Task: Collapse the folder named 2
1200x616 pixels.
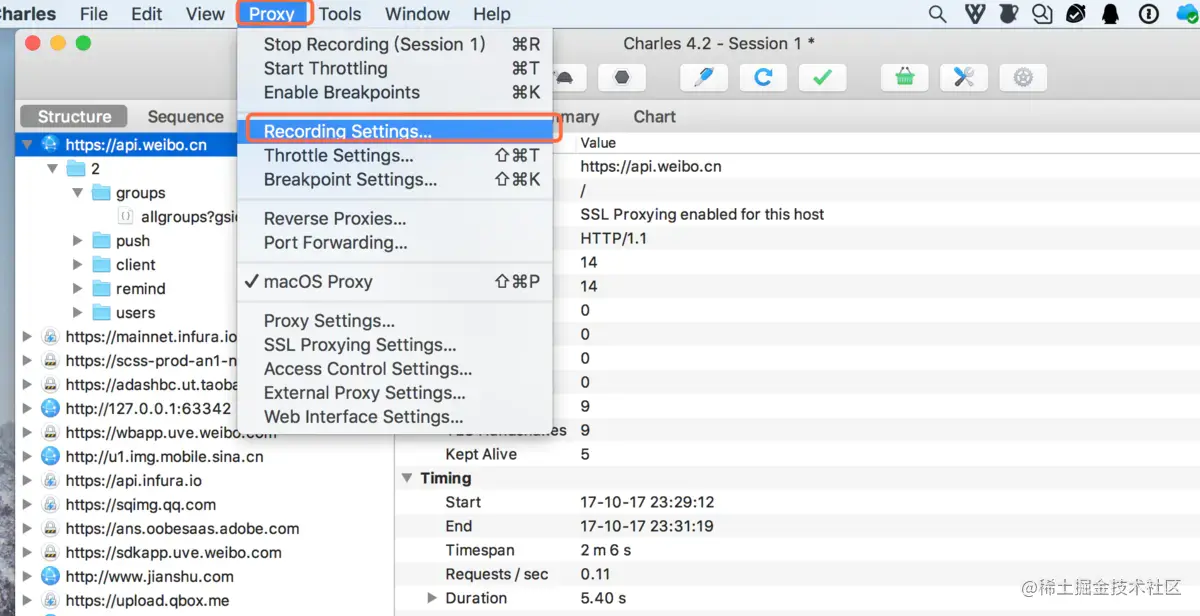Action: 52,169
